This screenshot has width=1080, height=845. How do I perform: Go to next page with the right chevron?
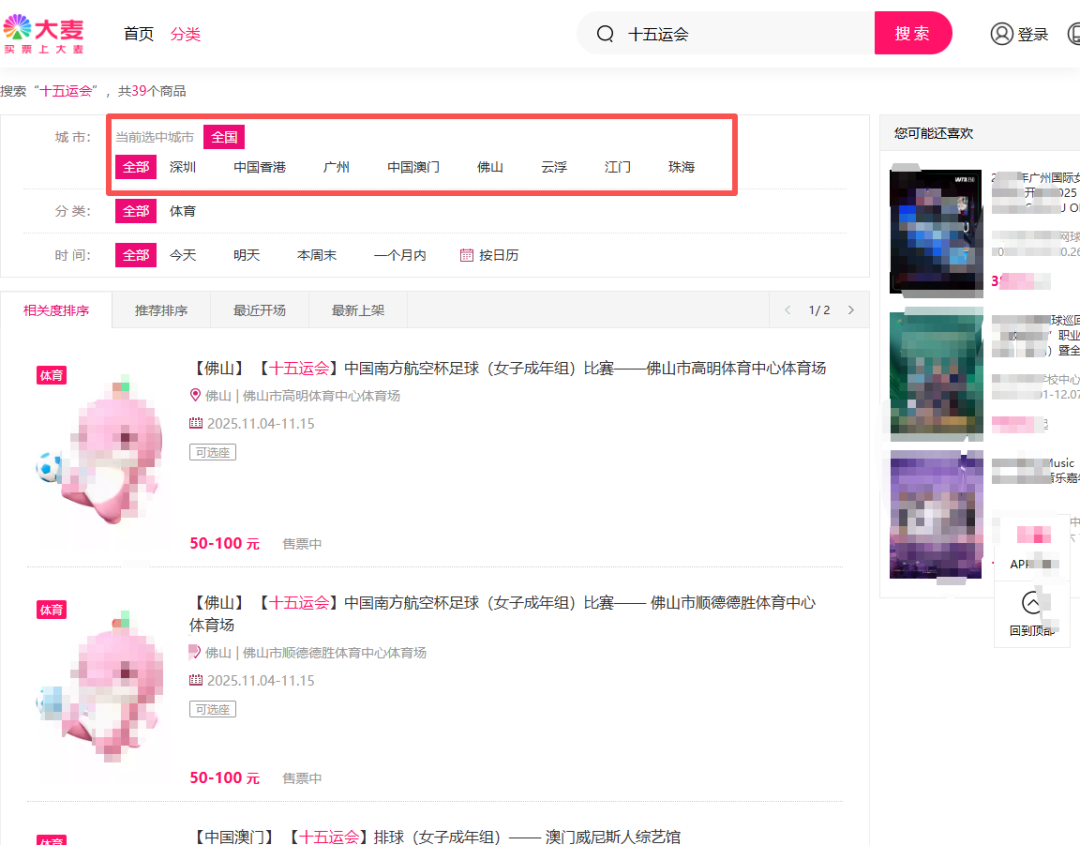[851, 310]
